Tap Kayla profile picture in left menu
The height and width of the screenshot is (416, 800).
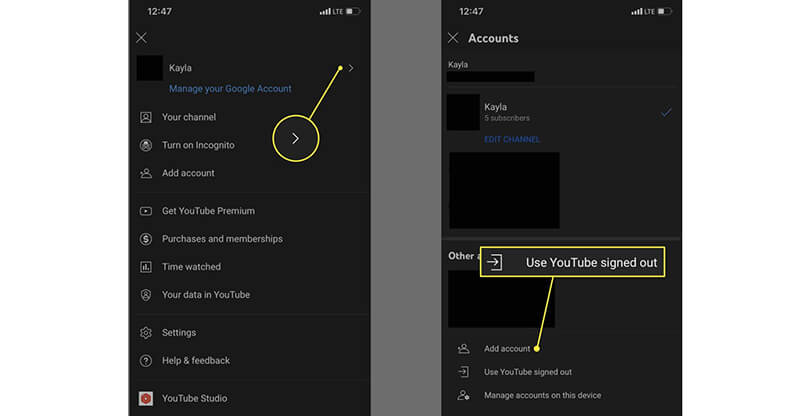click(x=149, y=68)
